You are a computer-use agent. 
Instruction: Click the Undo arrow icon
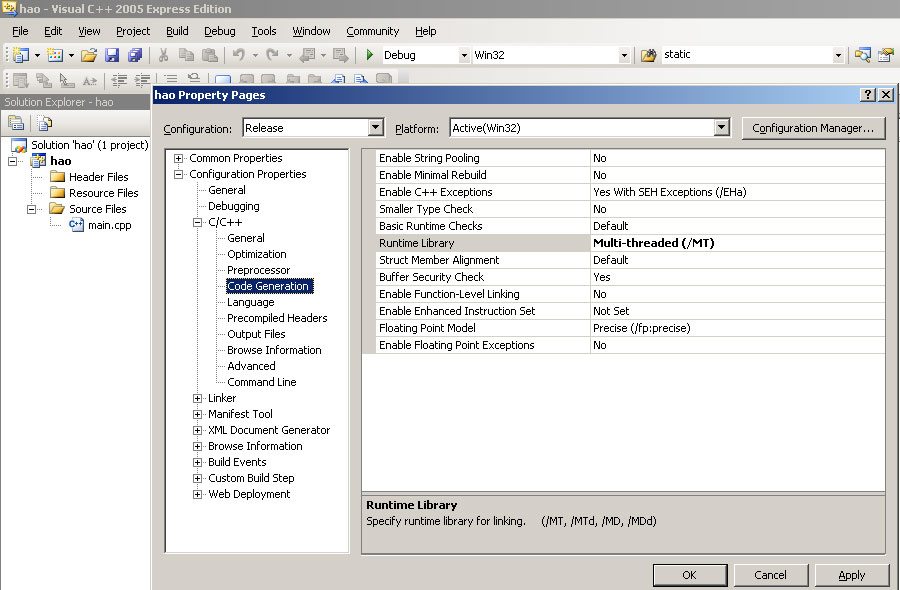coord(239,55)
